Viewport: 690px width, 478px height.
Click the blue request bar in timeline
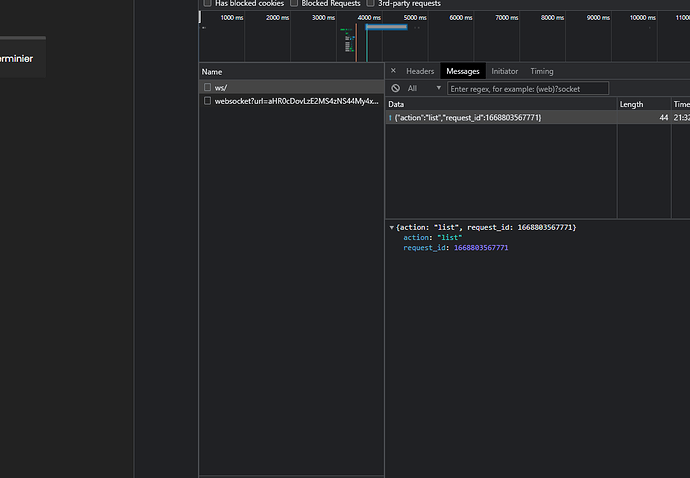click(385, 27)
